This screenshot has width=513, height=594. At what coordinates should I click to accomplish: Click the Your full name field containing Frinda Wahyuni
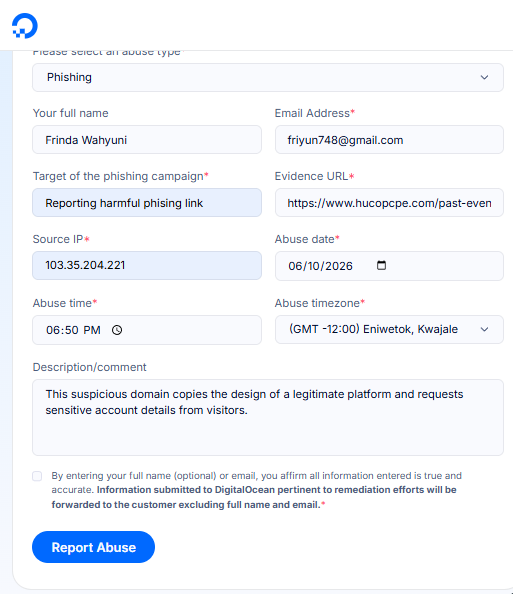pos(147,140)
